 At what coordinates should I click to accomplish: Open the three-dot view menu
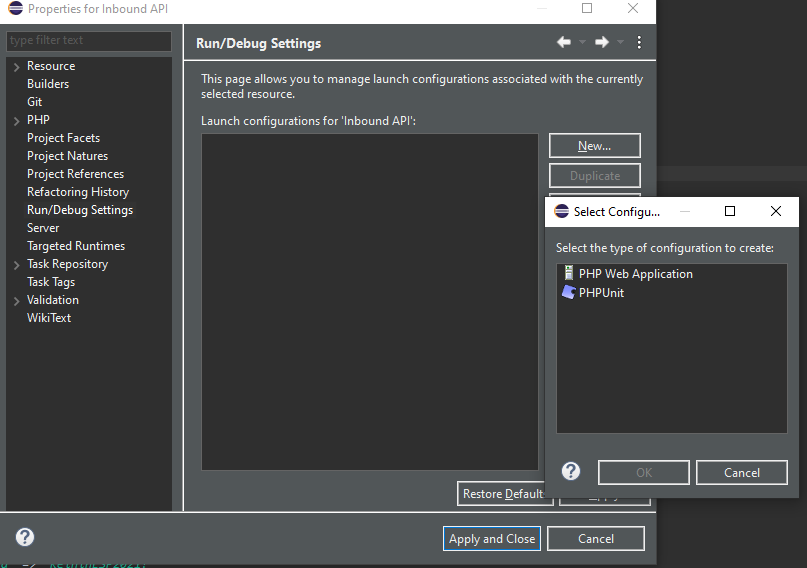[x=639, y=42]
